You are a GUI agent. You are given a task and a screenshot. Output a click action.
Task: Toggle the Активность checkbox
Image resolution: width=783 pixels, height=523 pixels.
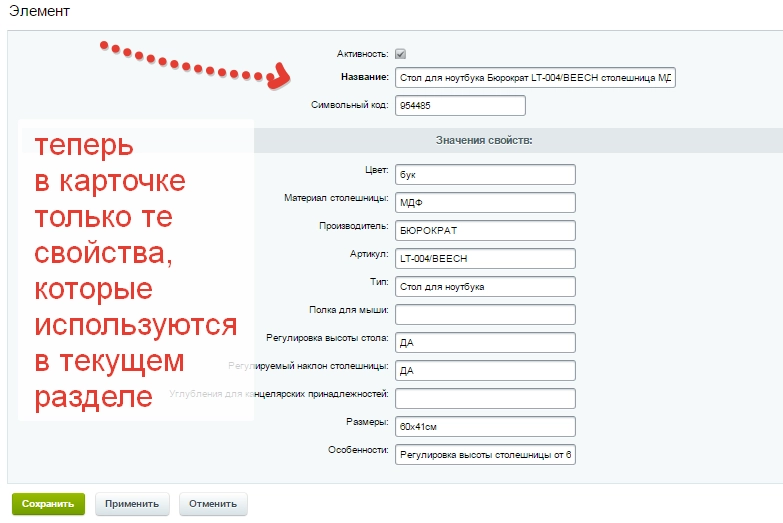pyautogui.click(x=400, y=54)
